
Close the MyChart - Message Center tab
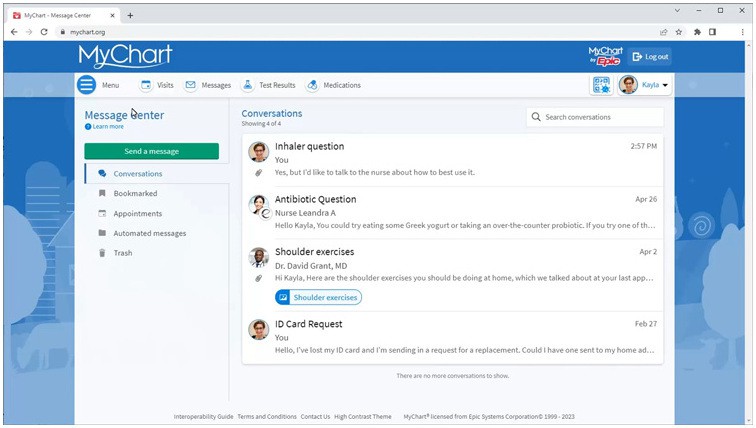[x=112, y=15]
